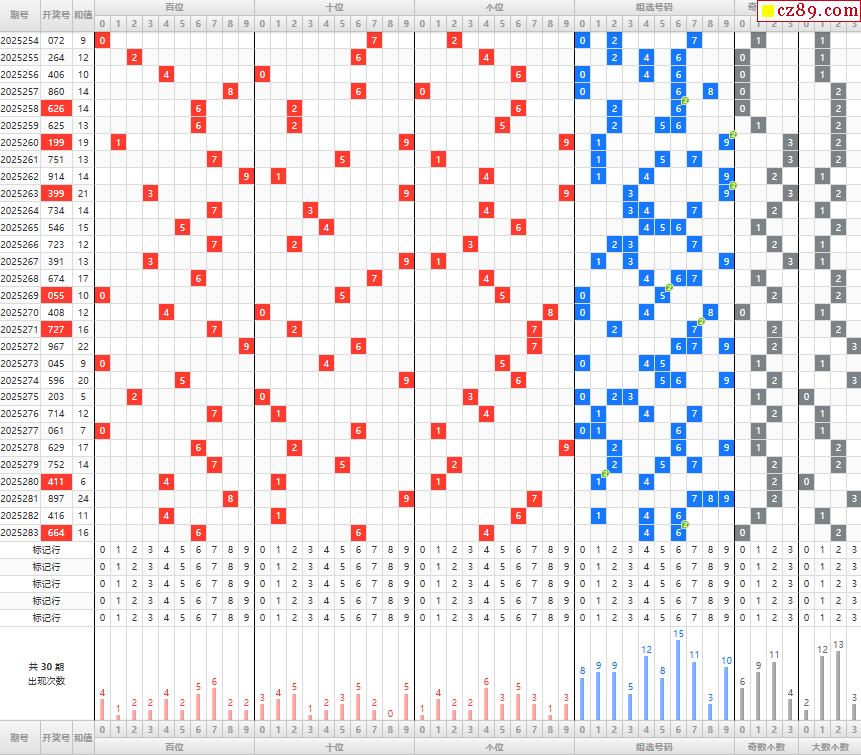Click the top 百位 section header

tap(174, 7)
